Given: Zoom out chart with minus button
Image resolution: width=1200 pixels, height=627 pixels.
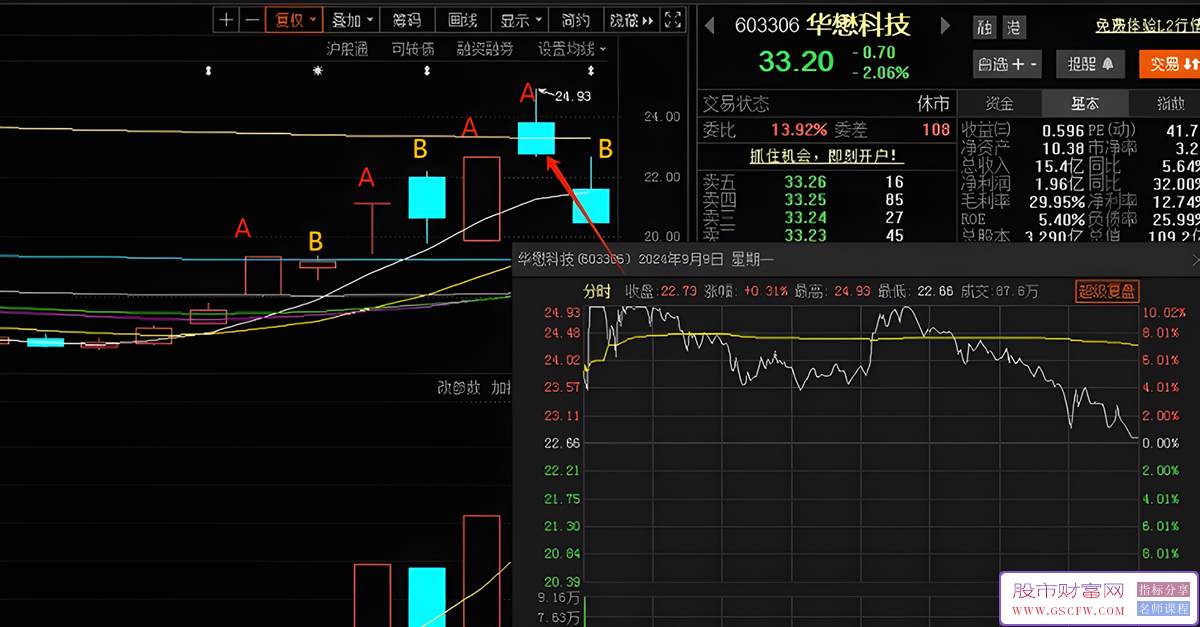Looking at the screenshot, I should pyautogui.click(x=252, y=19).
